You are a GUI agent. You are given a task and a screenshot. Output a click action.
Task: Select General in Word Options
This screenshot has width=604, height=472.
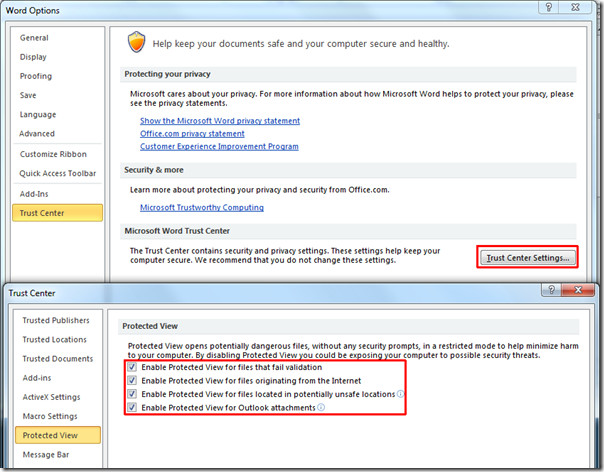pos(57,38)
